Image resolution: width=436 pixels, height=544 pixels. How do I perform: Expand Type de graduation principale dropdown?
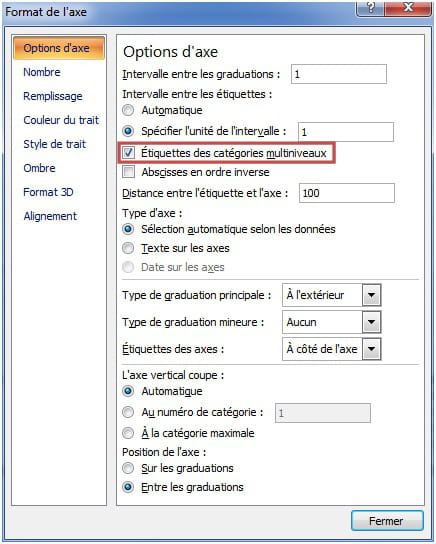371,295
